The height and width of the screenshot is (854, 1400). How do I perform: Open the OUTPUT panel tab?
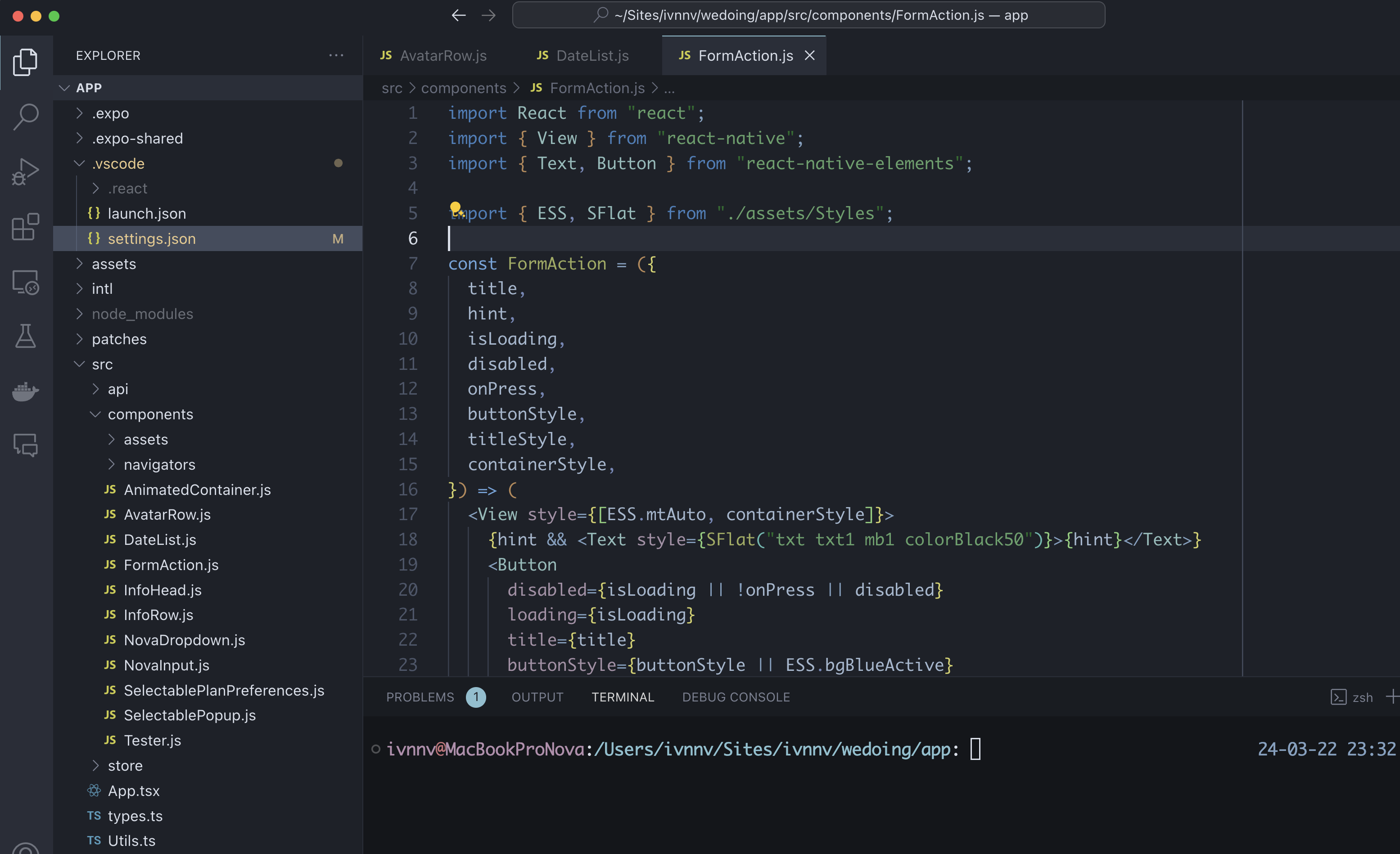[537, 697]
